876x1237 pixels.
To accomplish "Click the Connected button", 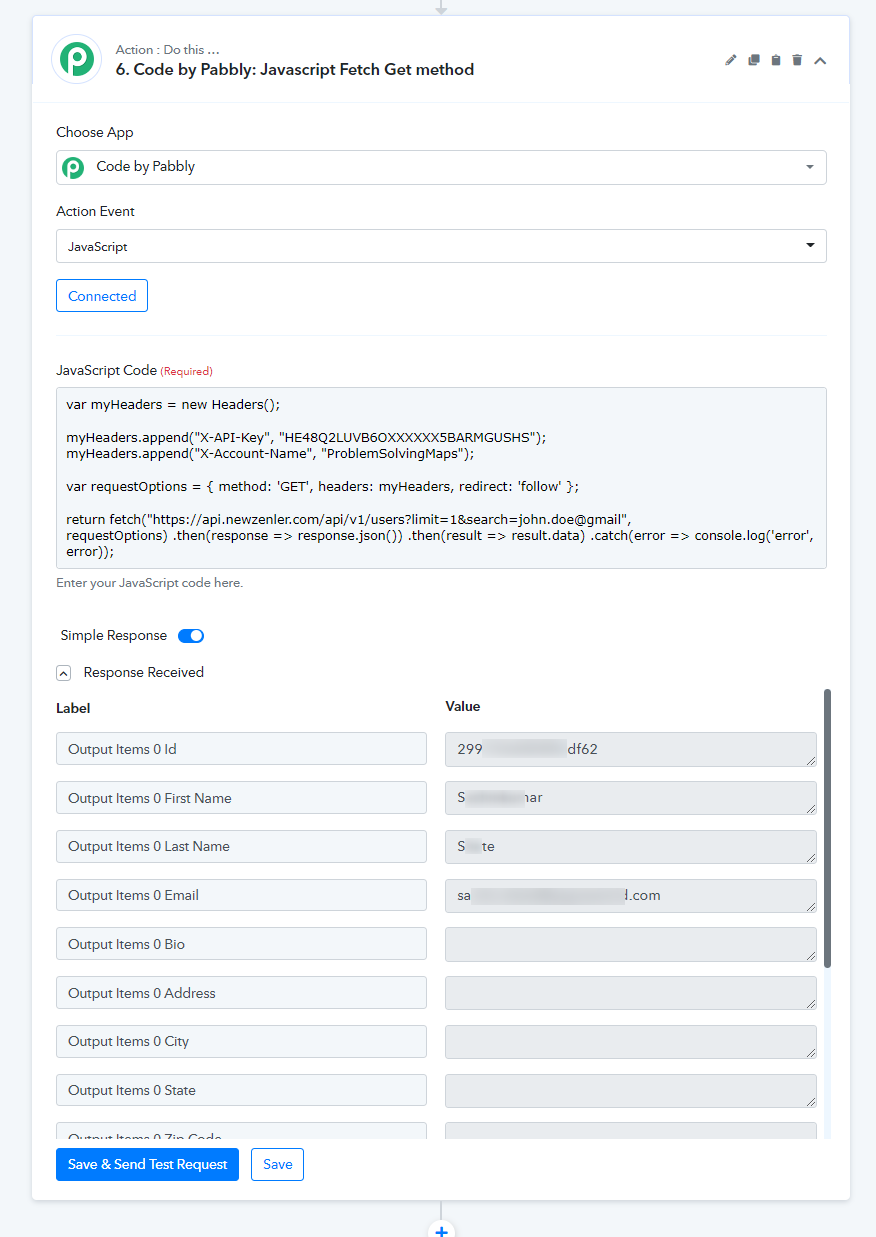I will (102, 296).
